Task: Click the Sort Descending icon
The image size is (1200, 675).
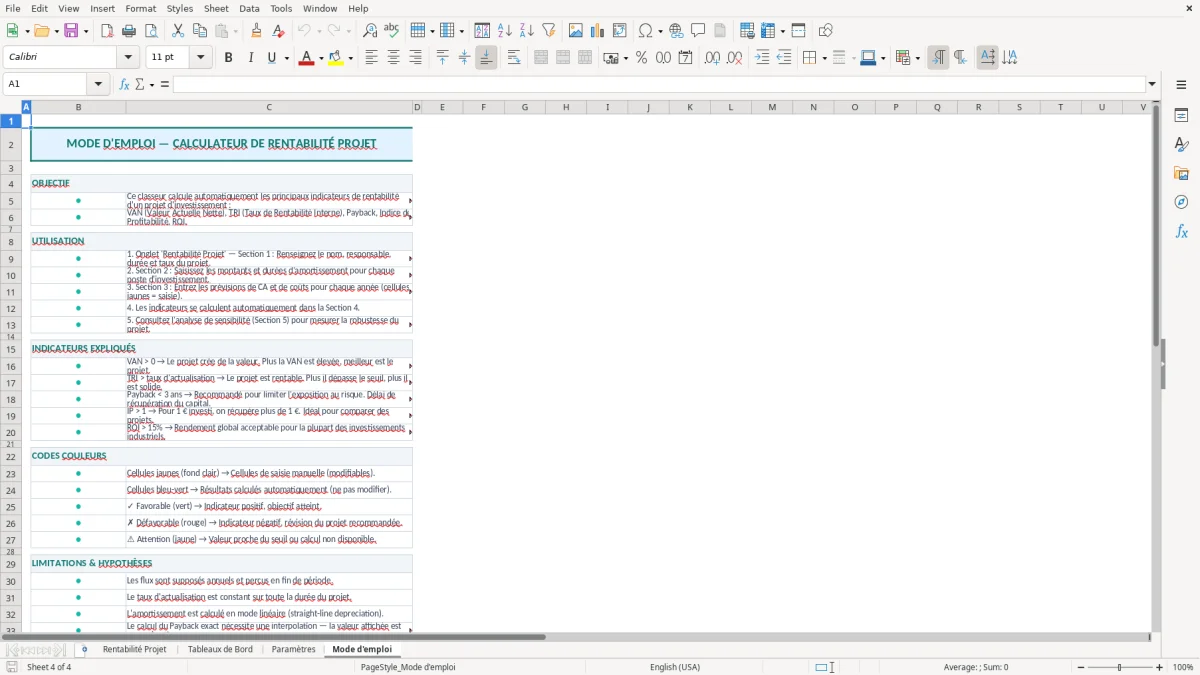Action: (527, 31)
